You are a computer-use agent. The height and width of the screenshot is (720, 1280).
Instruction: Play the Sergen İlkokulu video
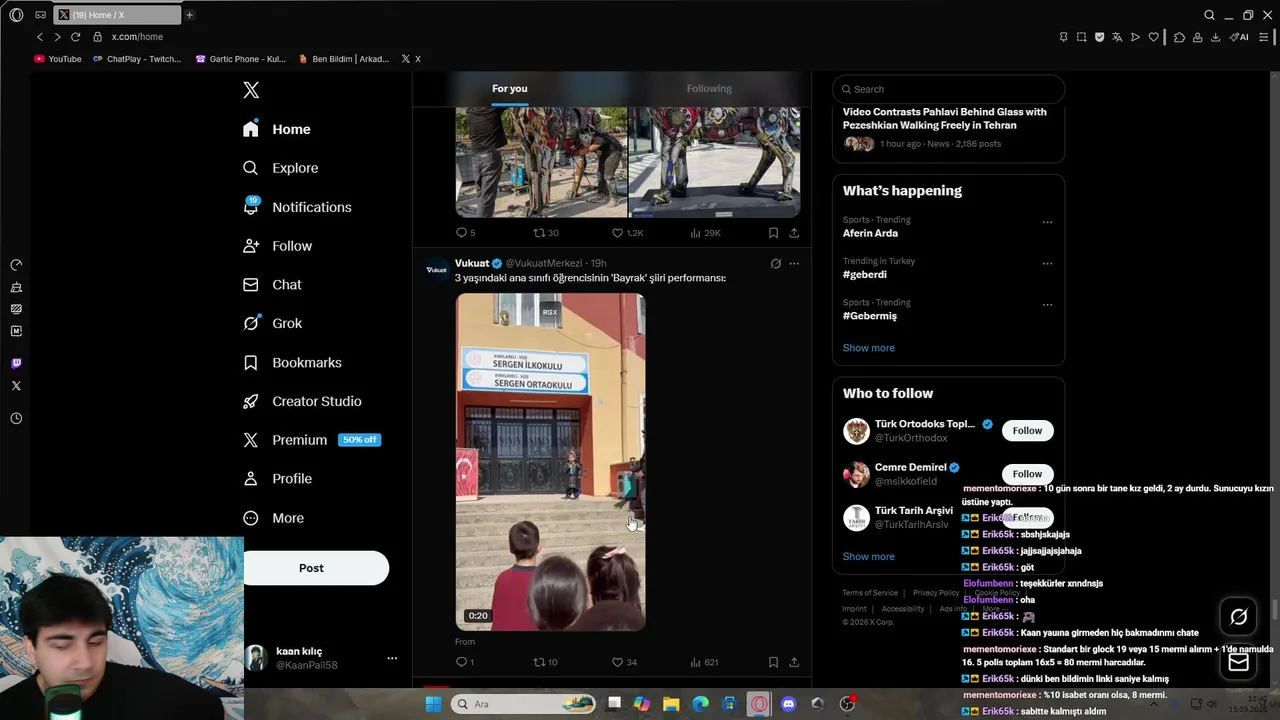551,461
